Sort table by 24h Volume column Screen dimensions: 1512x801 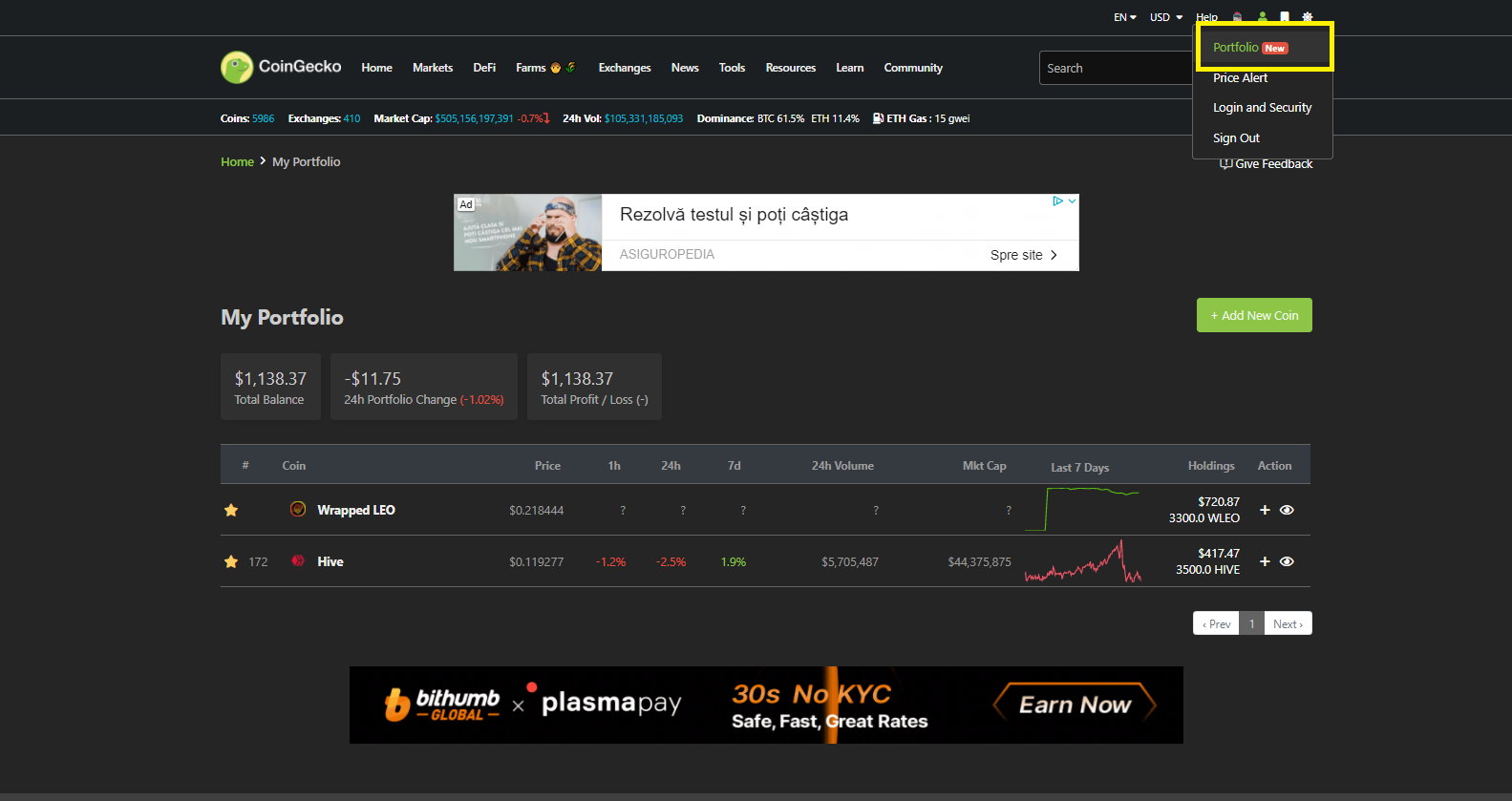pos(842,466)
